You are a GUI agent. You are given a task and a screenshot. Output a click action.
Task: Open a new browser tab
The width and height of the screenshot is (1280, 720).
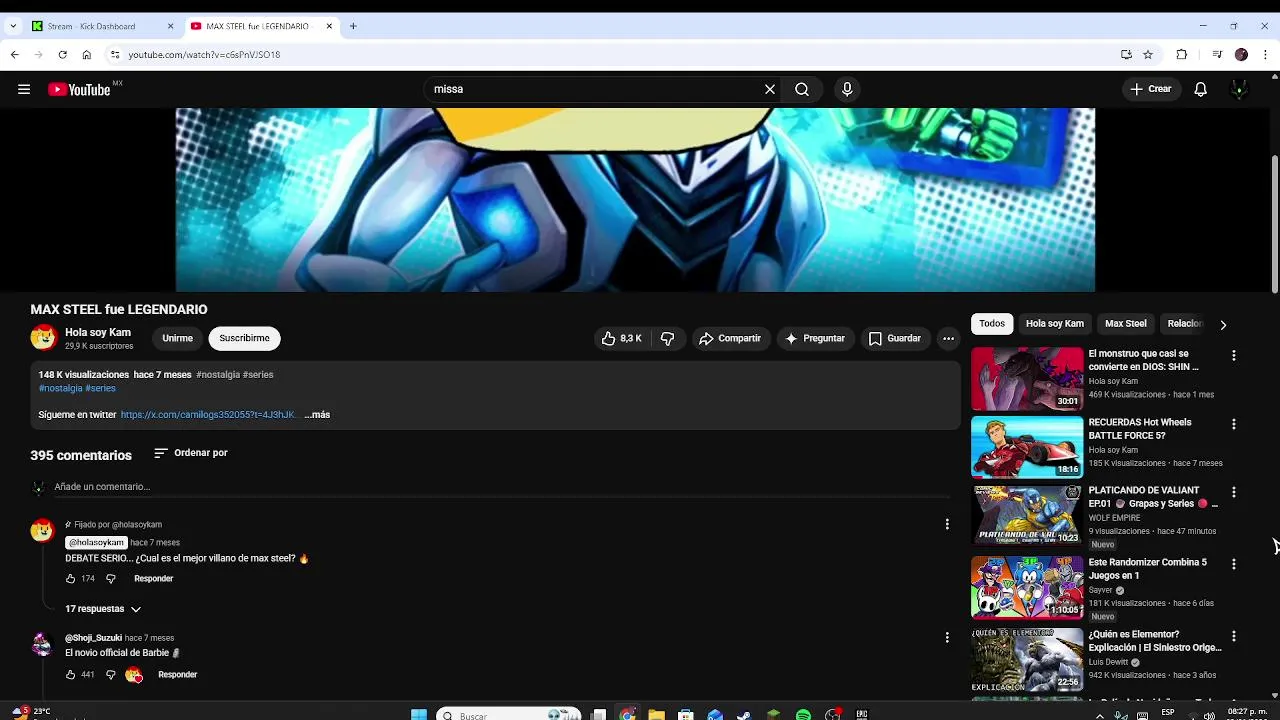(353, 26)
